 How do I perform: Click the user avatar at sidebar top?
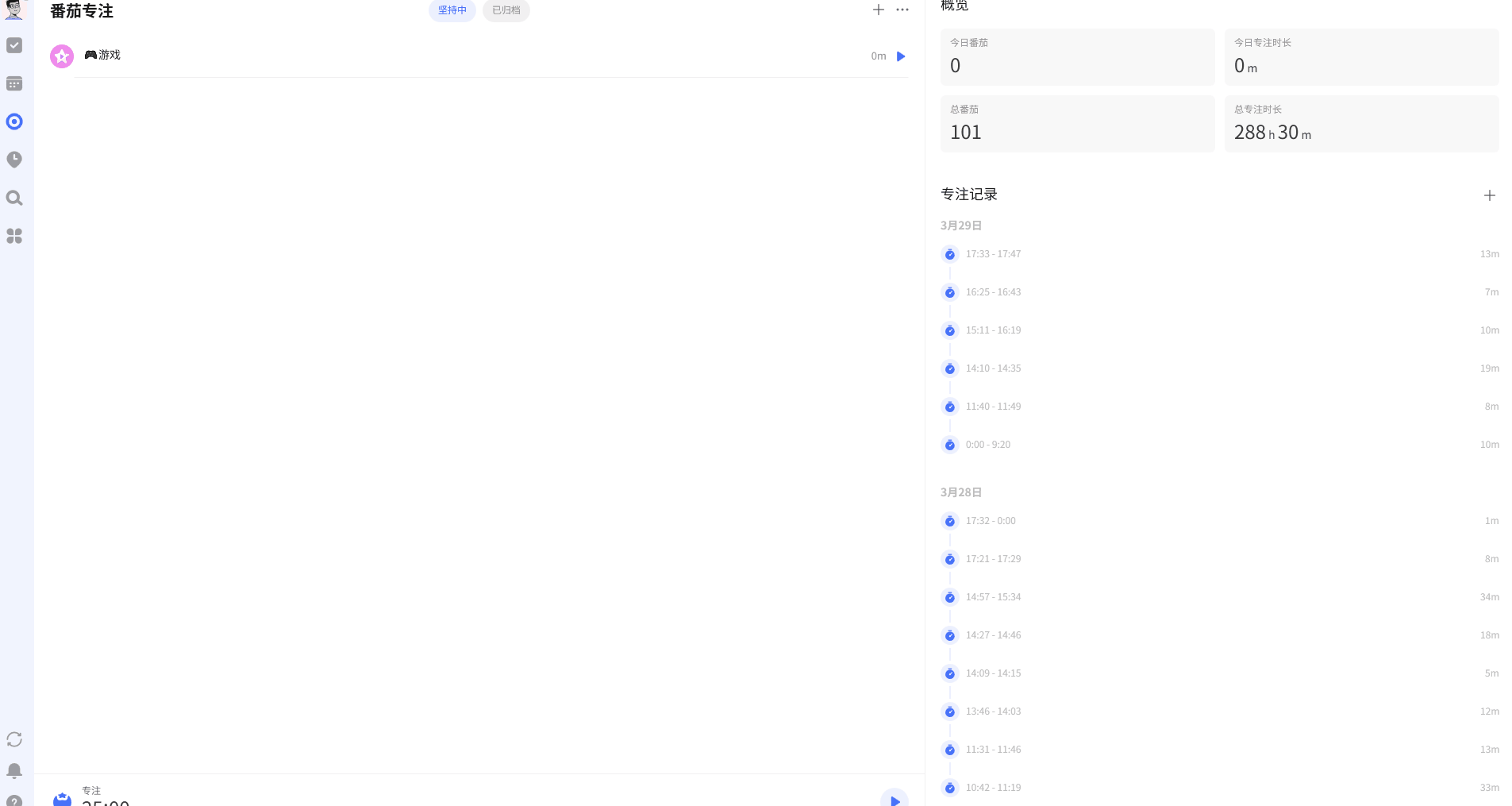(14, 10)
